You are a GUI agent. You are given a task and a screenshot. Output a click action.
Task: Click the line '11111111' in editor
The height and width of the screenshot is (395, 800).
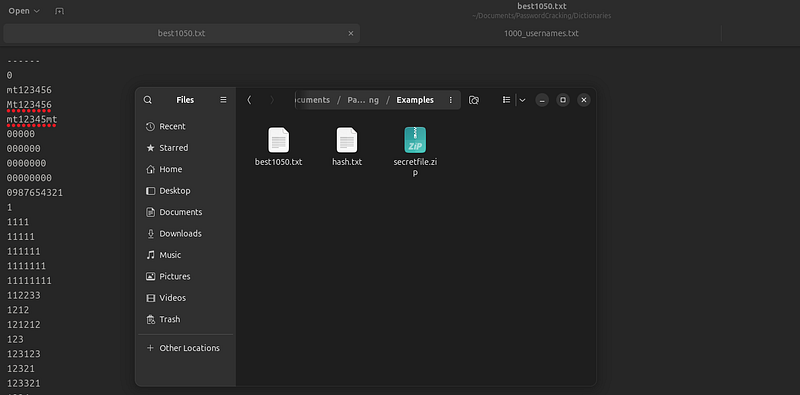click(29, 281)
